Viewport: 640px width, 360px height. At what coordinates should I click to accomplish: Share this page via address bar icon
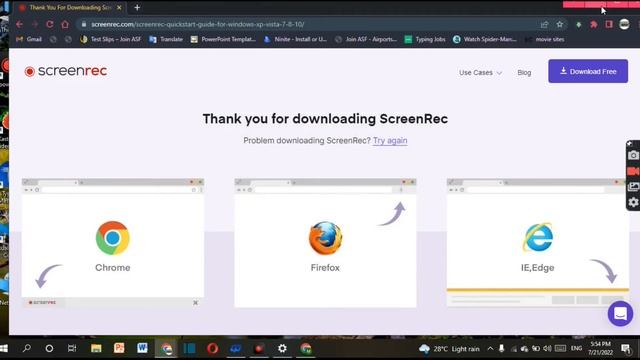[544, 24]
